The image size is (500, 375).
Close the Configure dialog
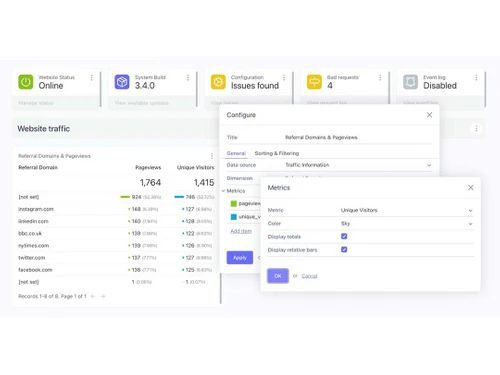(x=429, y=115)
